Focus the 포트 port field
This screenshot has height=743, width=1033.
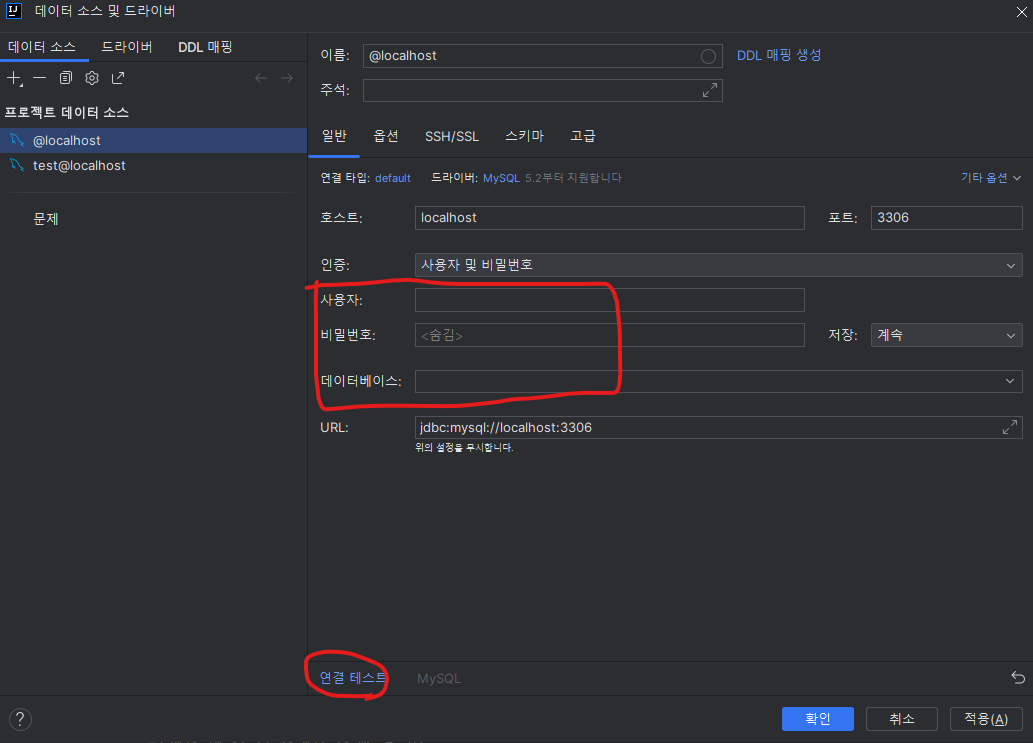click(x=947, y=218)
